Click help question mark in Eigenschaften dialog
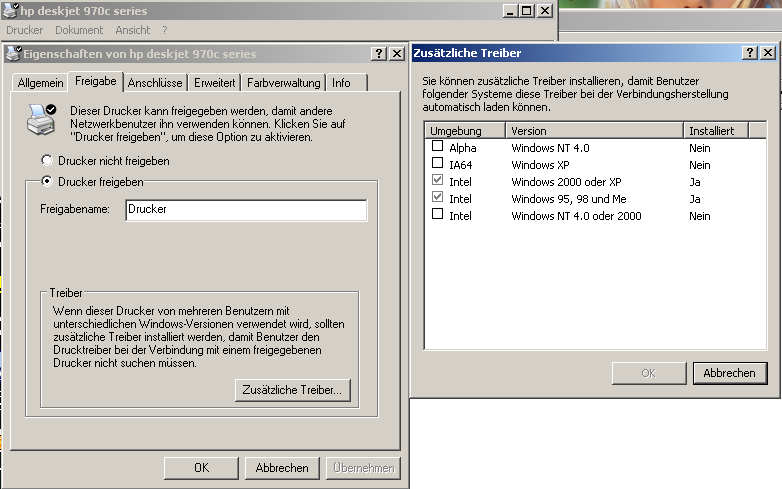This screenshot has width=782, height=489. 379,53
